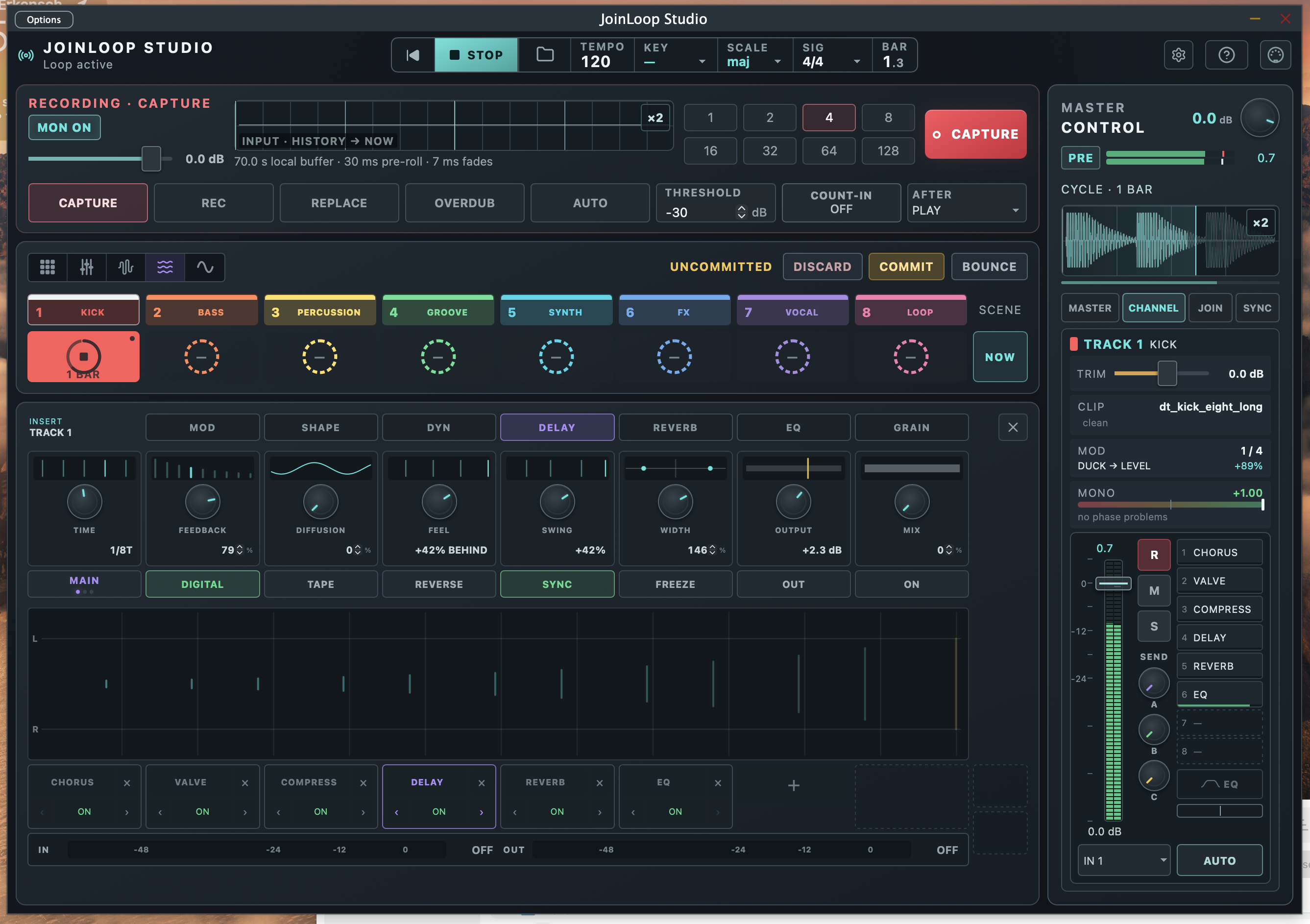Switch to the GRAIN insert tab
Screen dimensions: 1310x924
[911, 428]
